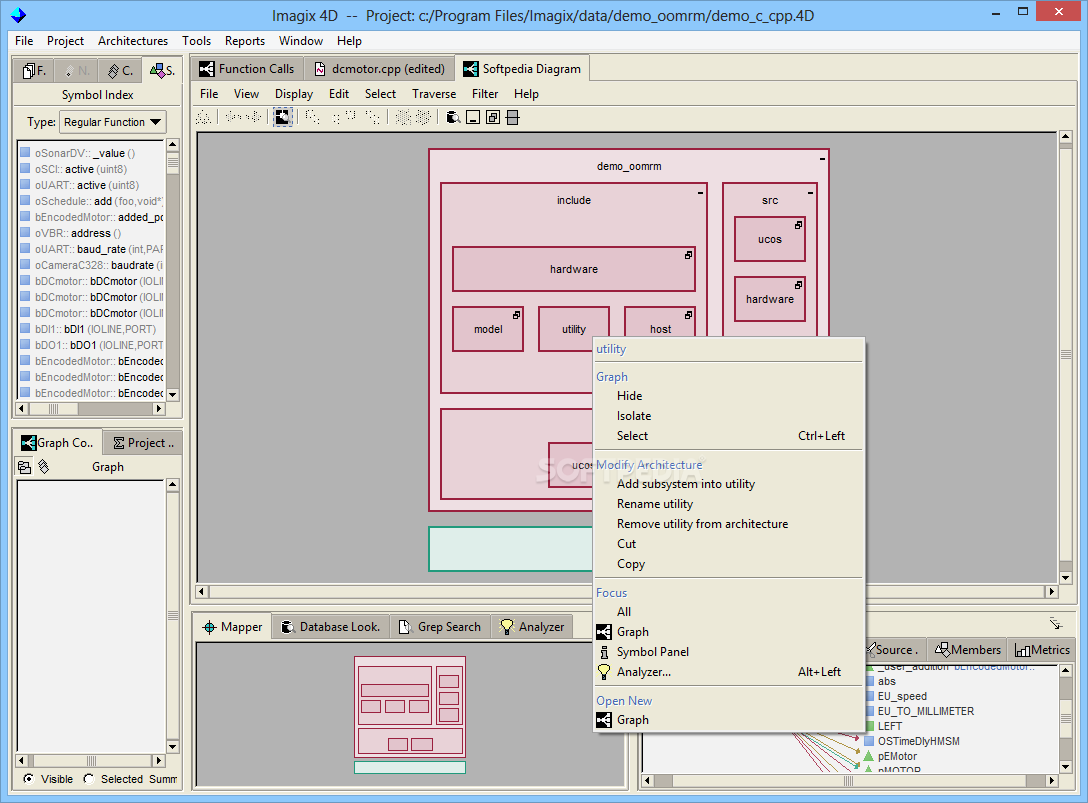Screen dimensions: 1088x803
Task: Click the diagram's horizontal scrollbar left arrow
Action: 202,592
